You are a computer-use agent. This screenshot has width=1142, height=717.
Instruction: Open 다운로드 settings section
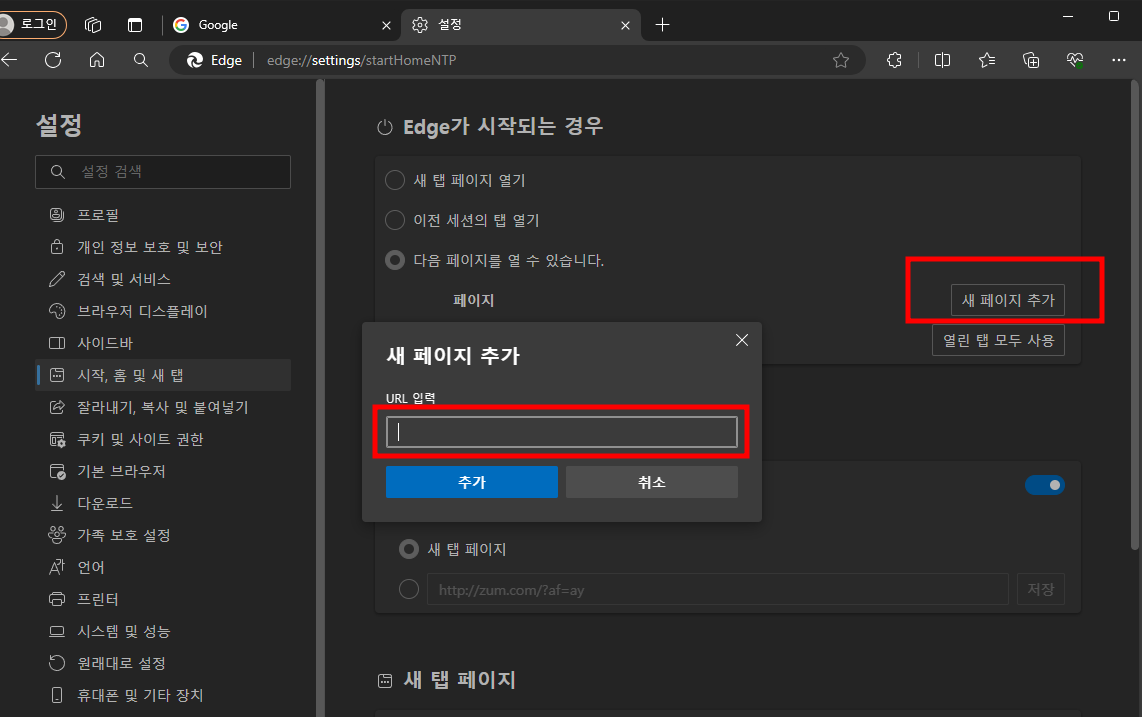(163, 504)
